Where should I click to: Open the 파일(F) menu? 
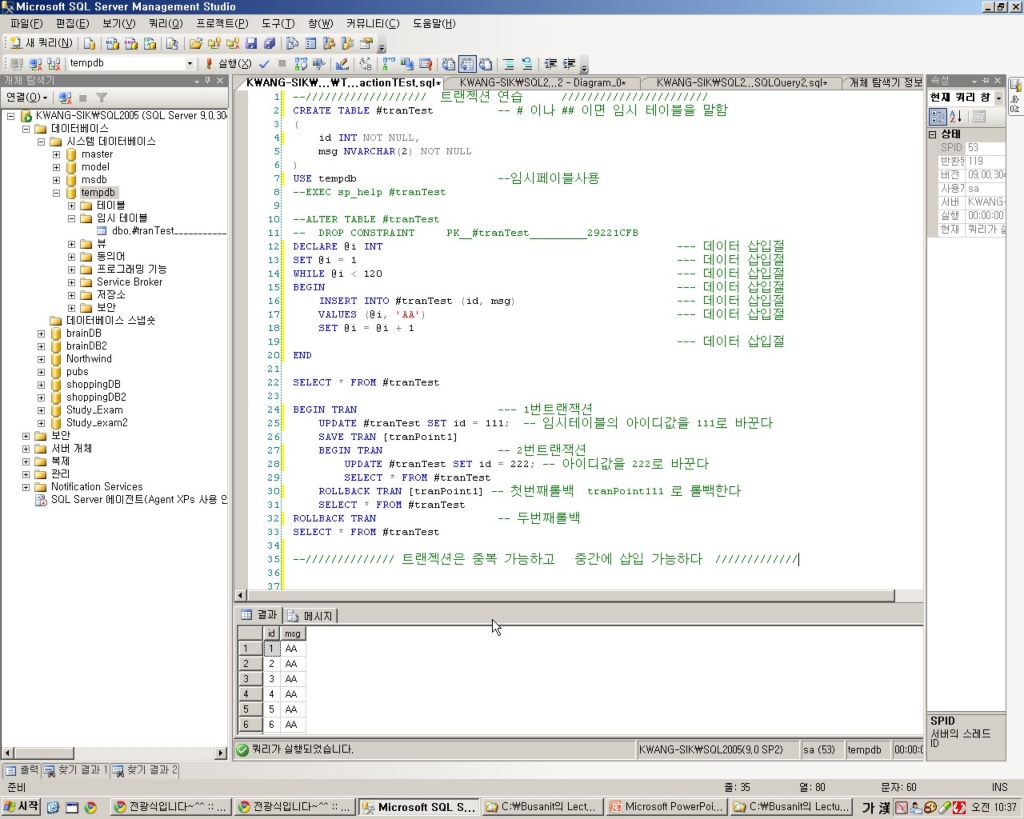coord(26,24)
